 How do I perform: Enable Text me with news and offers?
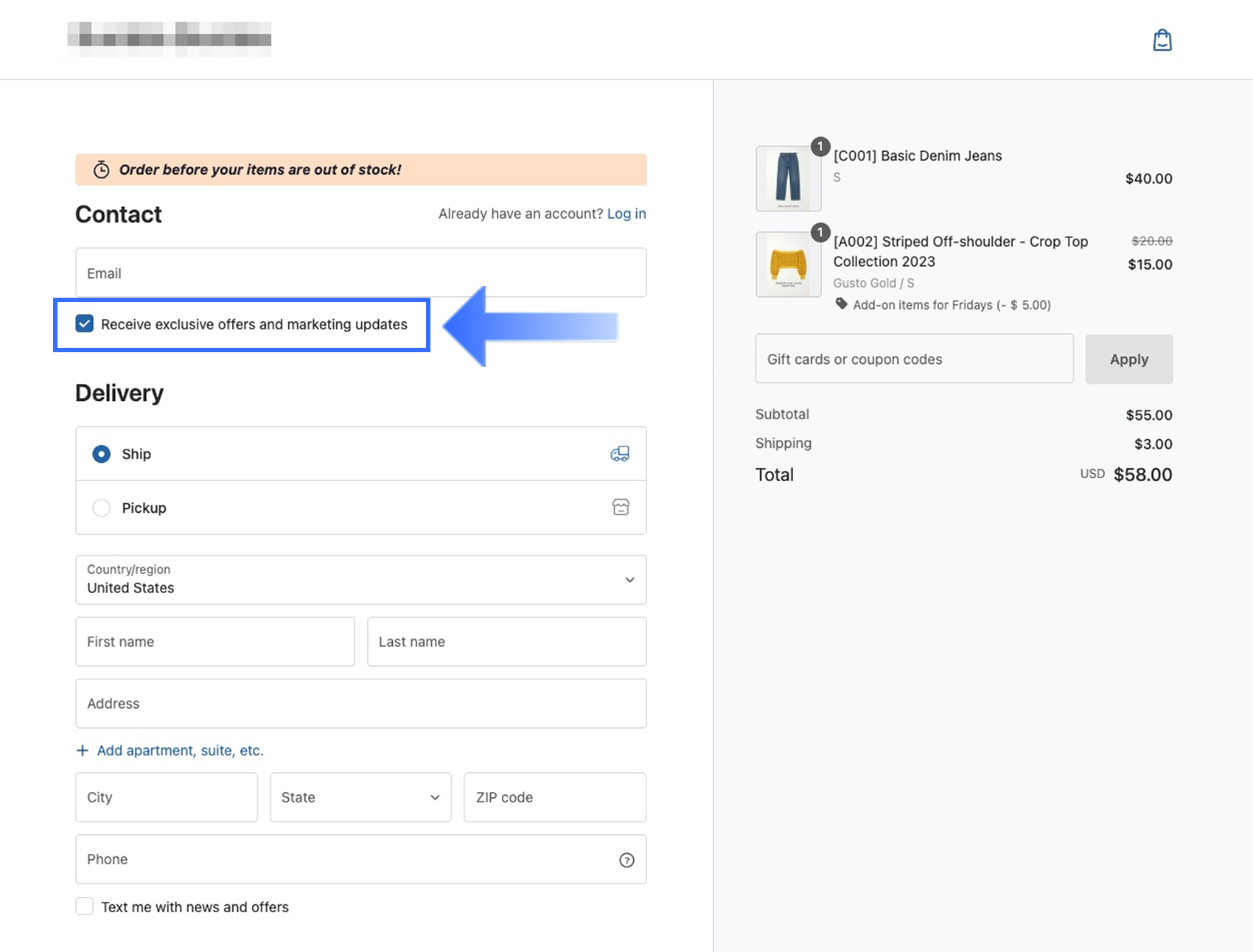point(85,906)
